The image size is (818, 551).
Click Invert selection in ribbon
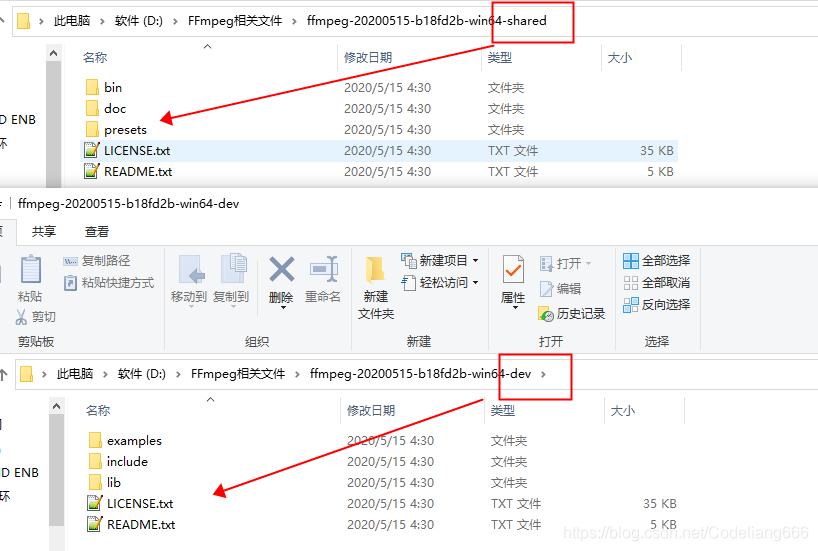click(x=657, y=305)
